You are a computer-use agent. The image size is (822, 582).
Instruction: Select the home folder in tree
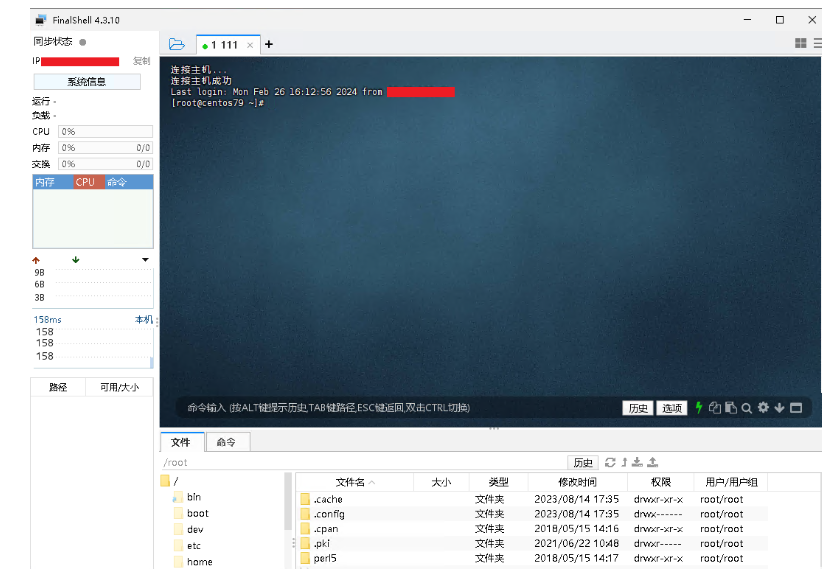click(193, 562)
